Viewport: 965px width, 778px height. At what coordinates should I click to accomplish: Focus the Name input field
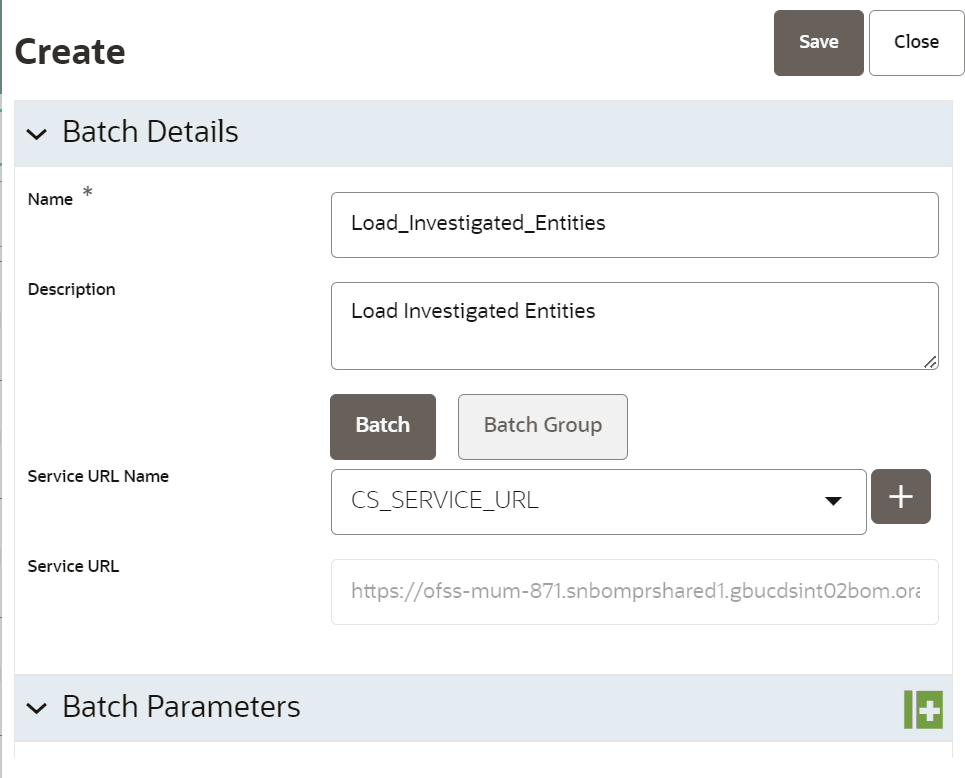click(634, 224)
